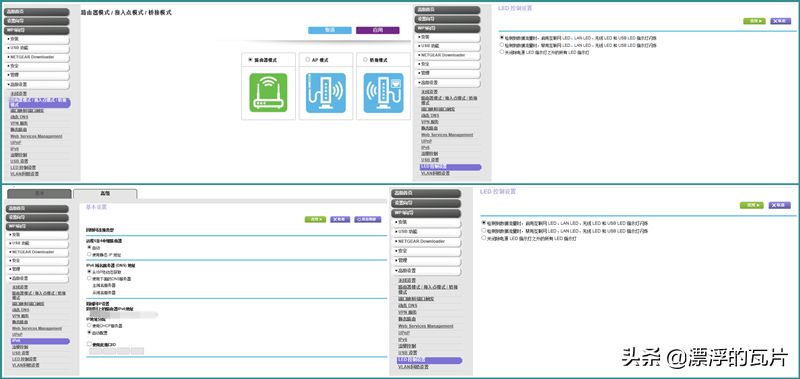Select the AP 模式 radio button
The image size is (800, 379).
click(x=308, y=60)
